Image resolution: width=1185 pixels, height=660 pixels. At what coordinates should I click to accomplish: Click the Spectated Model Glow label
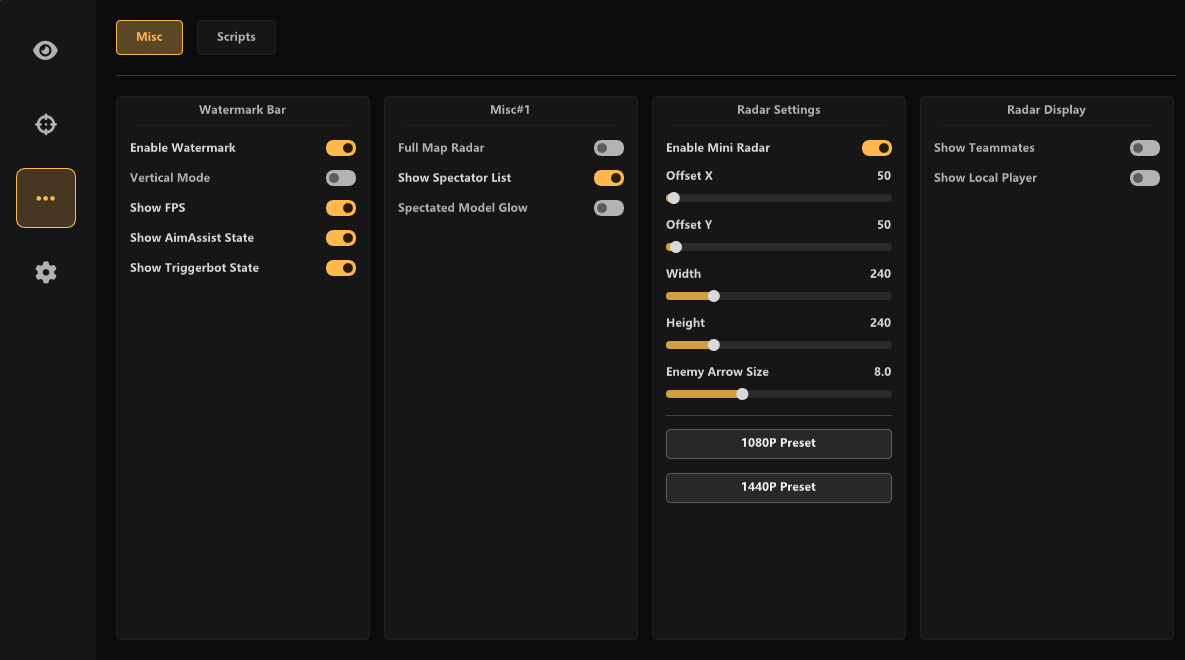(x=463, y=208)
